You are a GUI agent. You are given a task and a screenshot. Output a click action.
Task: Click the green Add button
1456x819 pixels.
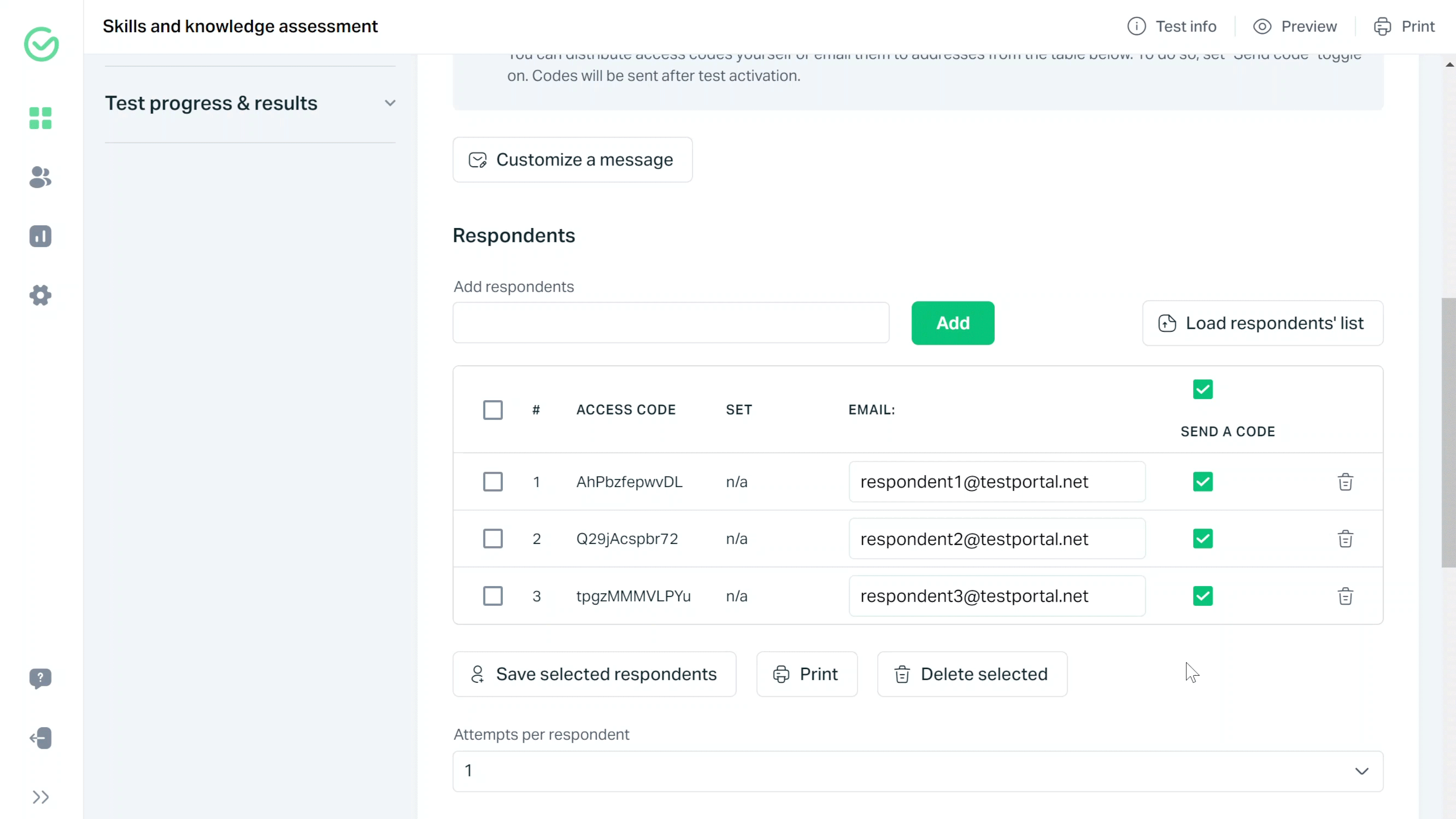[x=952, y=323]
